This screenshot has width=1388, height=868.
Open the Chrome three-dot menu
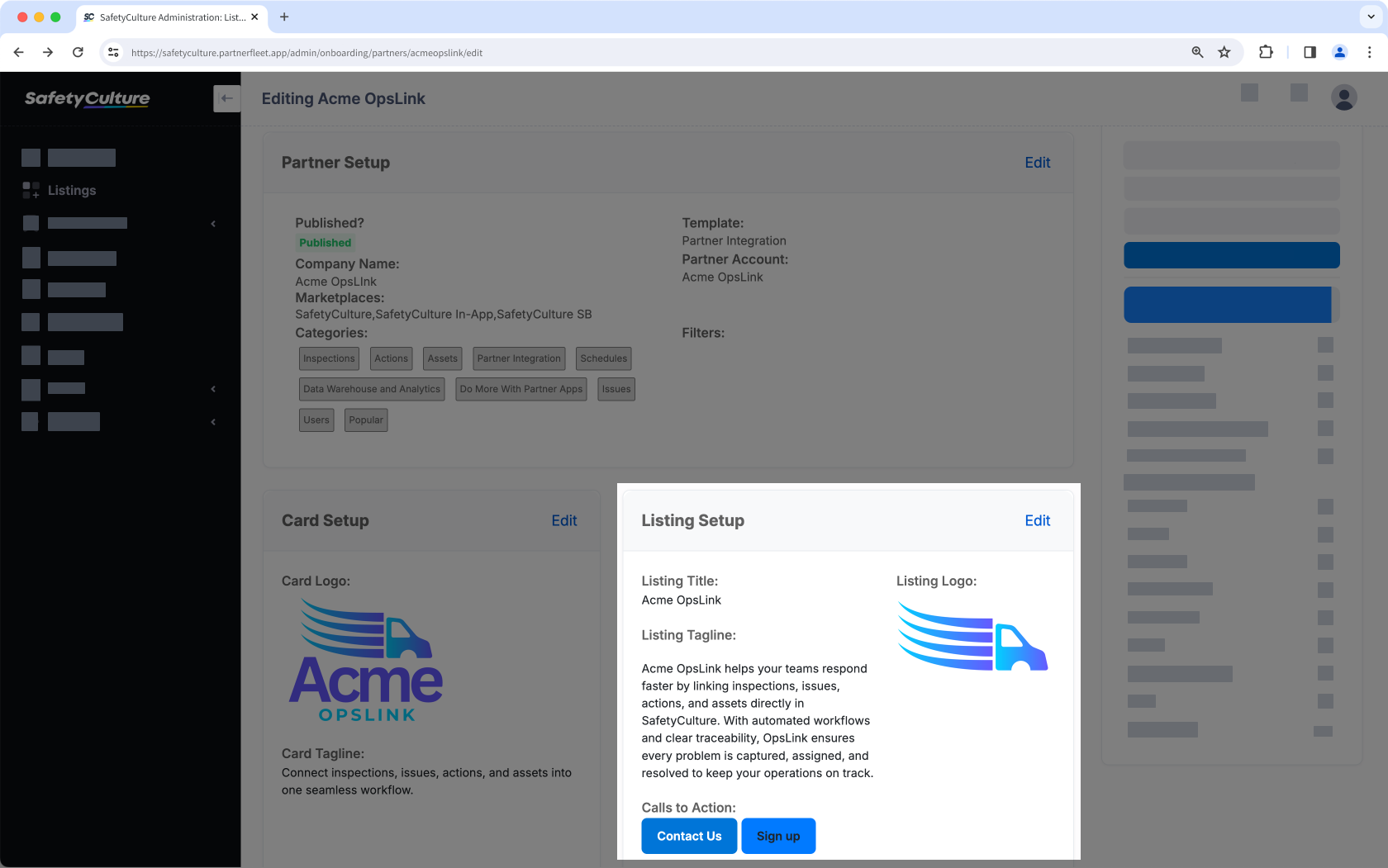[1369, 52]
